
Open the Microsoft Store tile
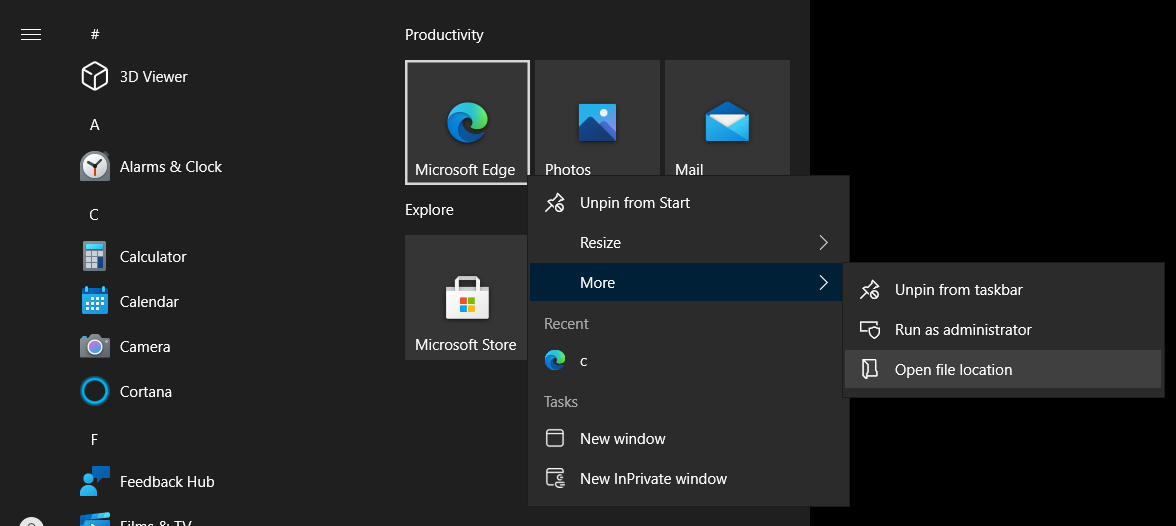pyautogui.click(x=467, y=297)
